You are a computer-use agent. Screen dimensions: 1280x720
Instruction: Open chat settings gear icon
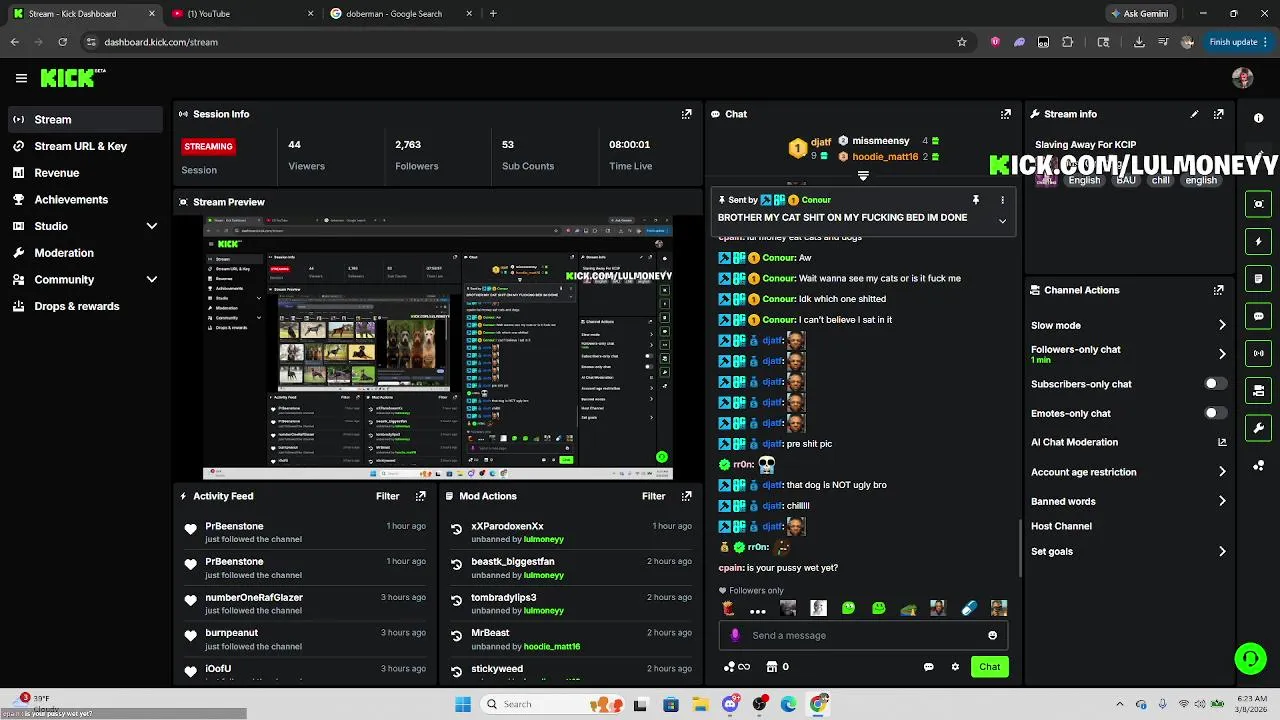[955, 667]
